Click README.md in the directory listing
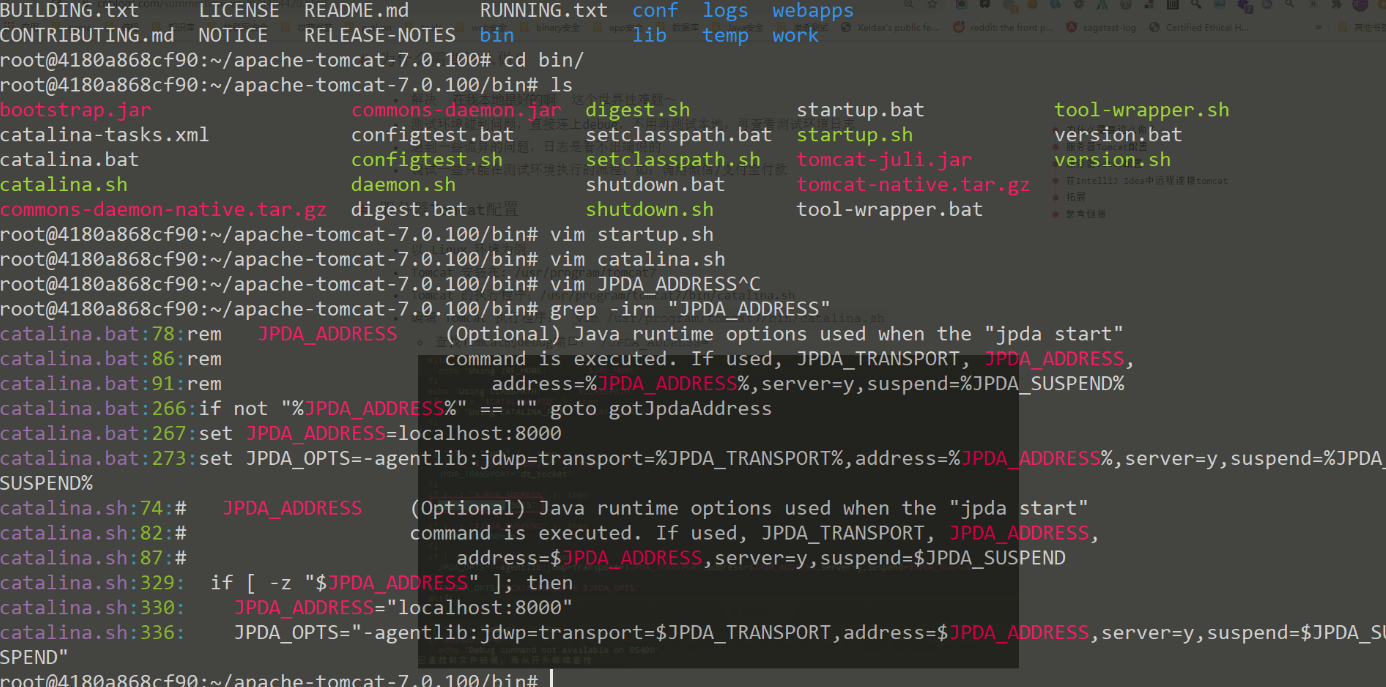 click(357, 11)
